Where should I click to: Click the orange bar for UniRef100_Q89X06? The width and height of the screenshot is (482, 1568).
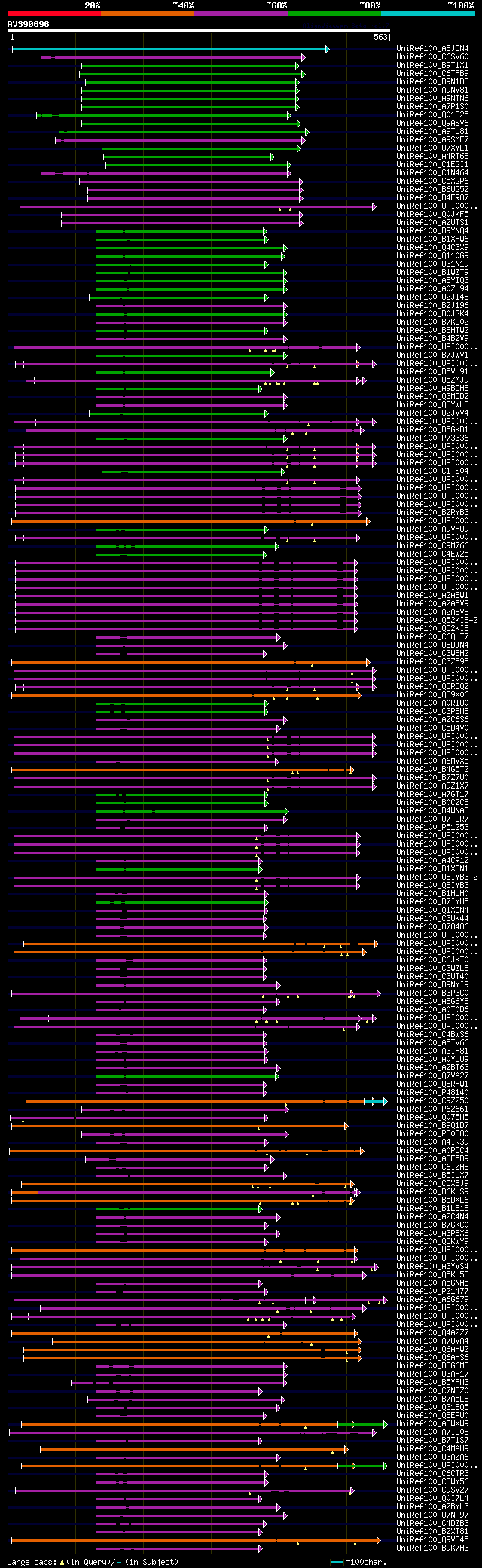pyautogui.click(x=187, y=695)
